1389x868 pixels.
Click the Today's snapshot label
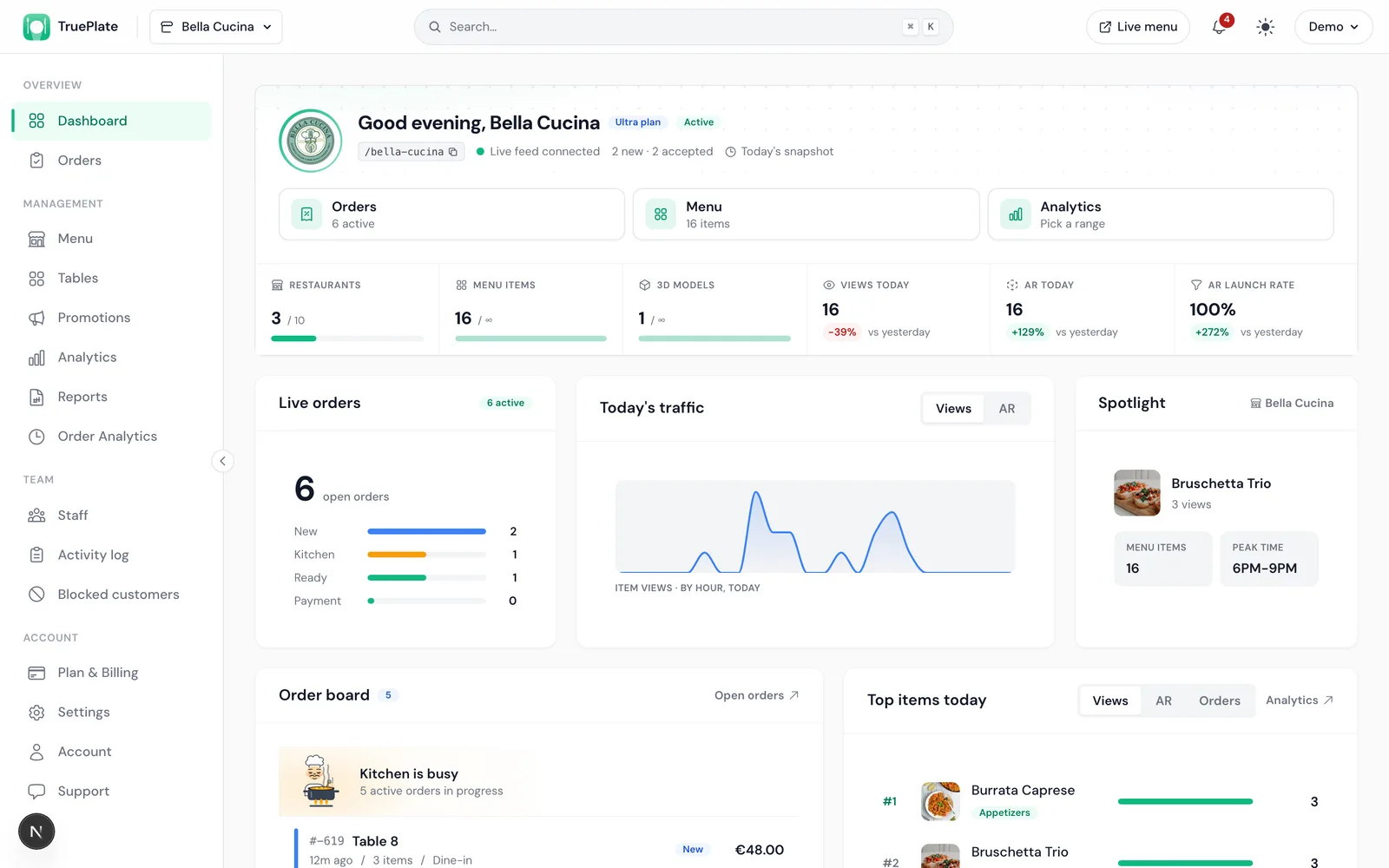click(780, 152)
